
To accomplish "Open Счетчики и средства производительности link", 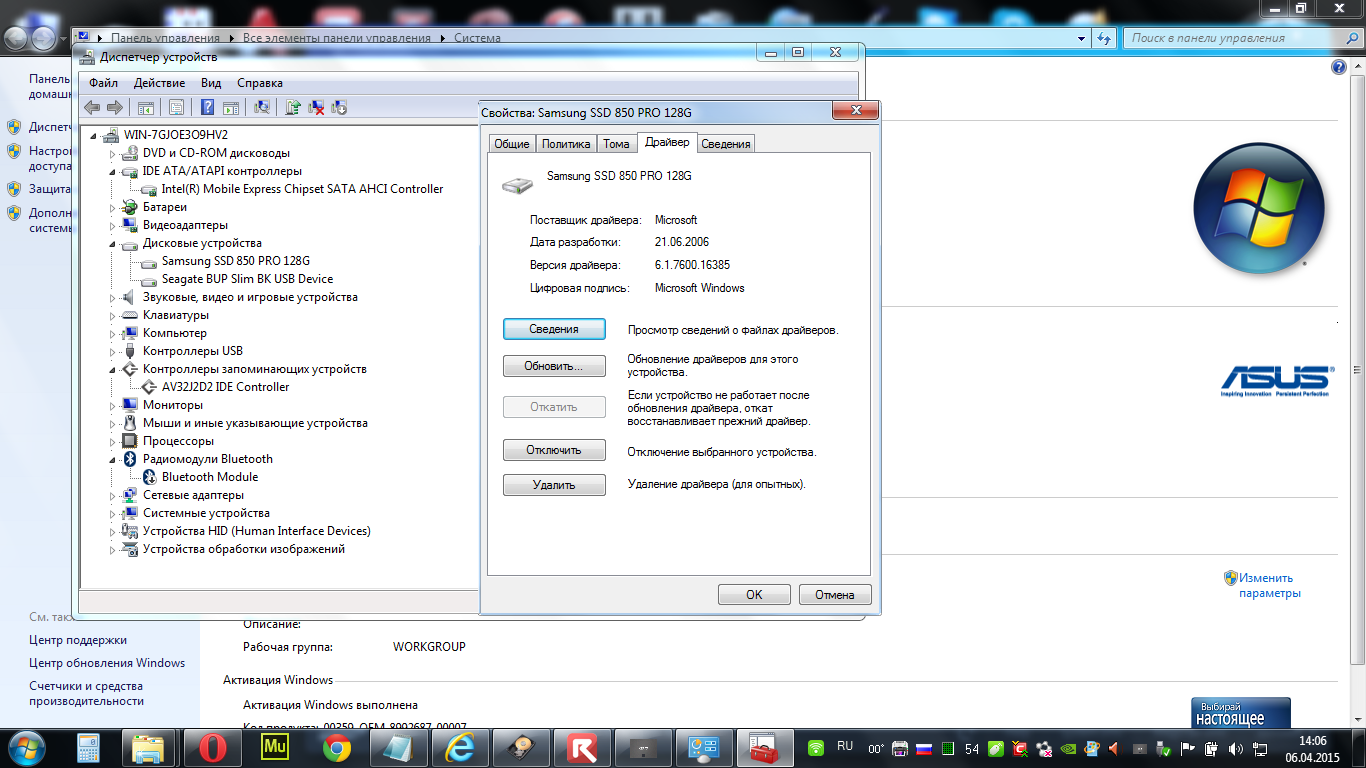I will tap(86, 694).
